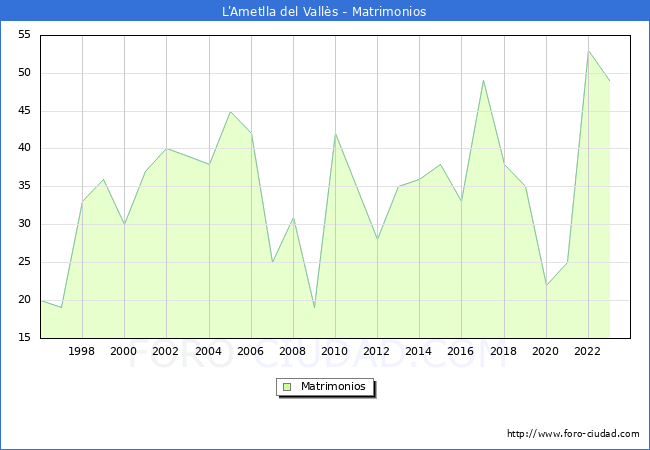Click the 2002 x-axis label

[x=165, y=351]
